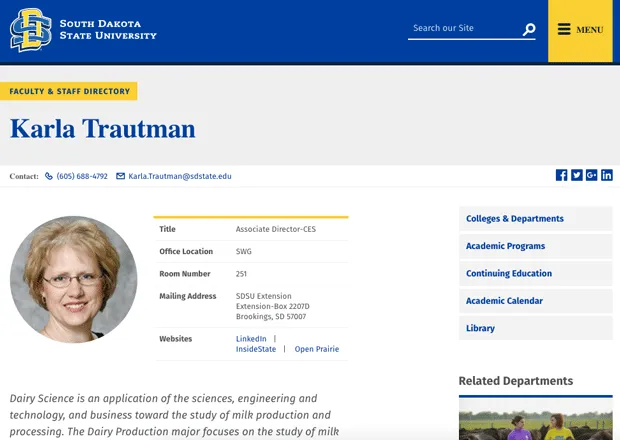Image resolution: width=620 pixels, height=440 pixels.
Task: Click the envelope email icon
Action: click(x=120, y=176)
